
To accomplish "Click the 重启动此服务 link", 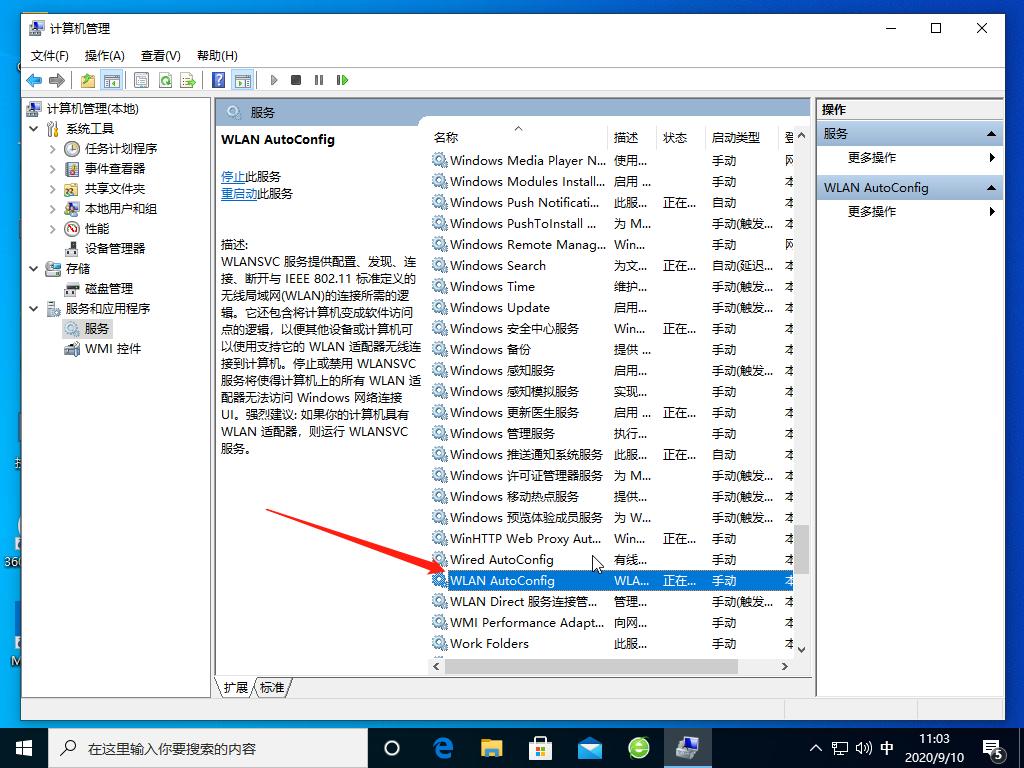I will (240, 193).
